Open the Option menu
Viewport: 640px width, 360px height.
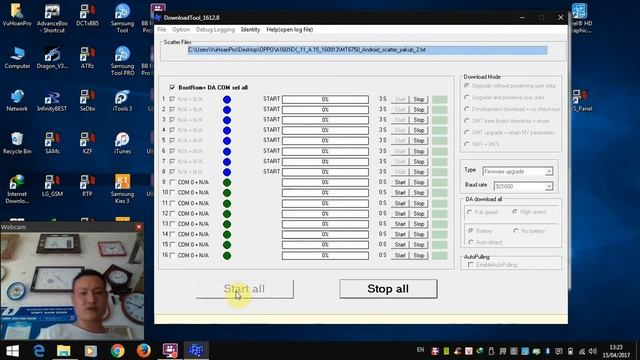pos(181,29)
